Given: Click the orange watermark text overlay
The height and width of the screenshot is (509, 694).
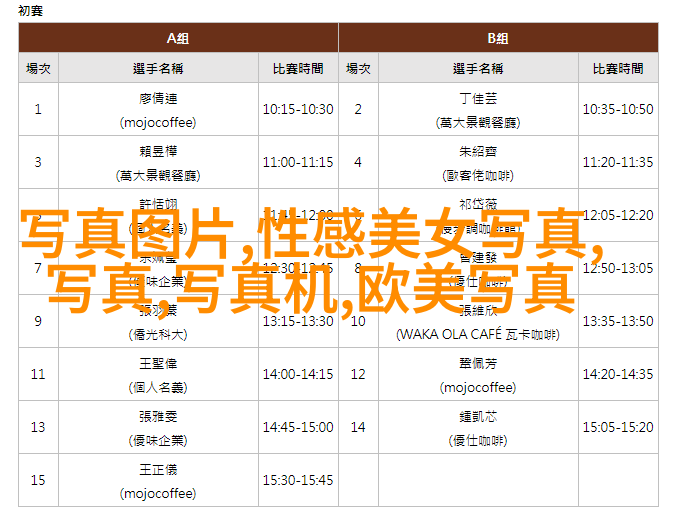Looking at the screenshot, I should tap(310, 262).
